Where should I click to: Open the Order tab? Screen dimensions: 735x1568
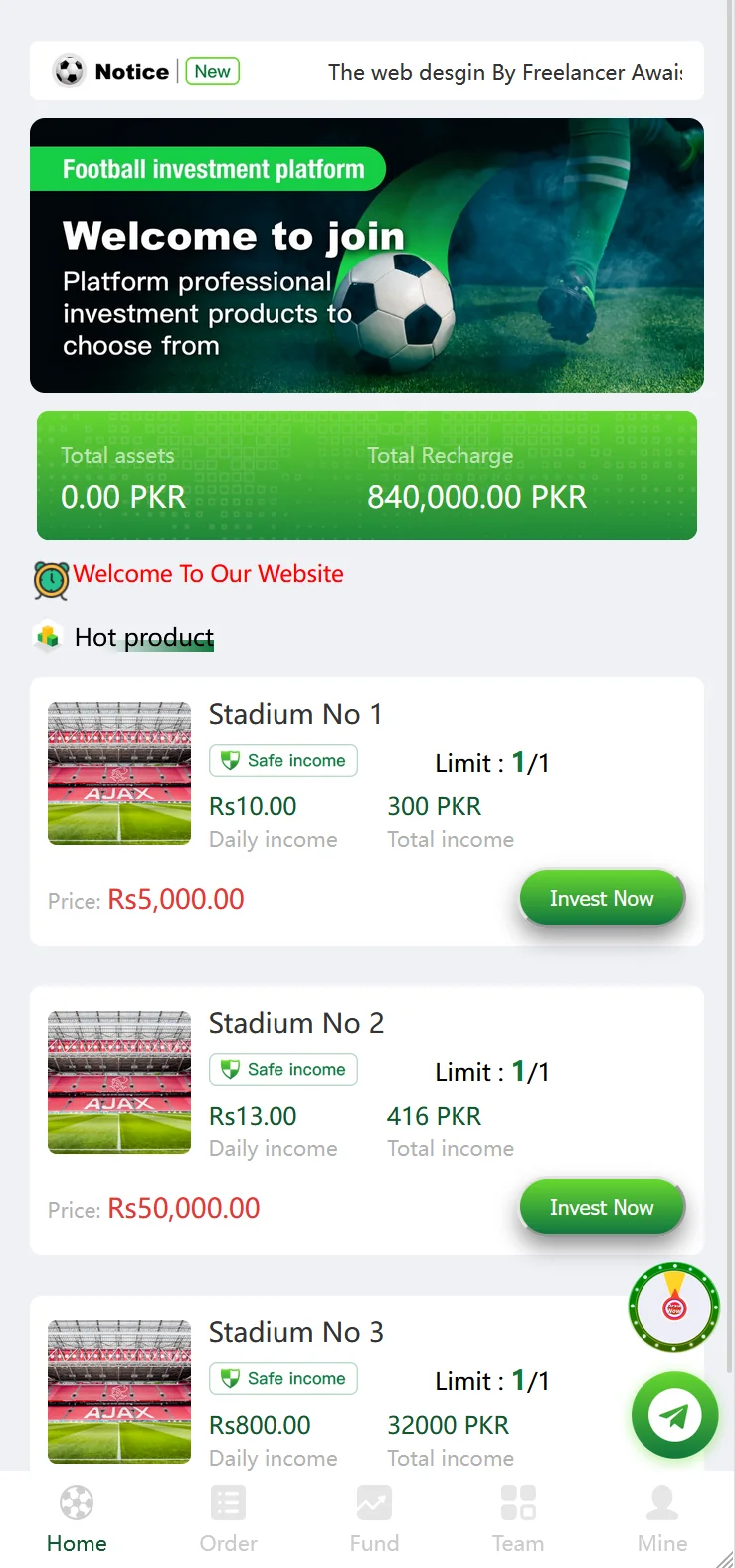(228, 1519)
